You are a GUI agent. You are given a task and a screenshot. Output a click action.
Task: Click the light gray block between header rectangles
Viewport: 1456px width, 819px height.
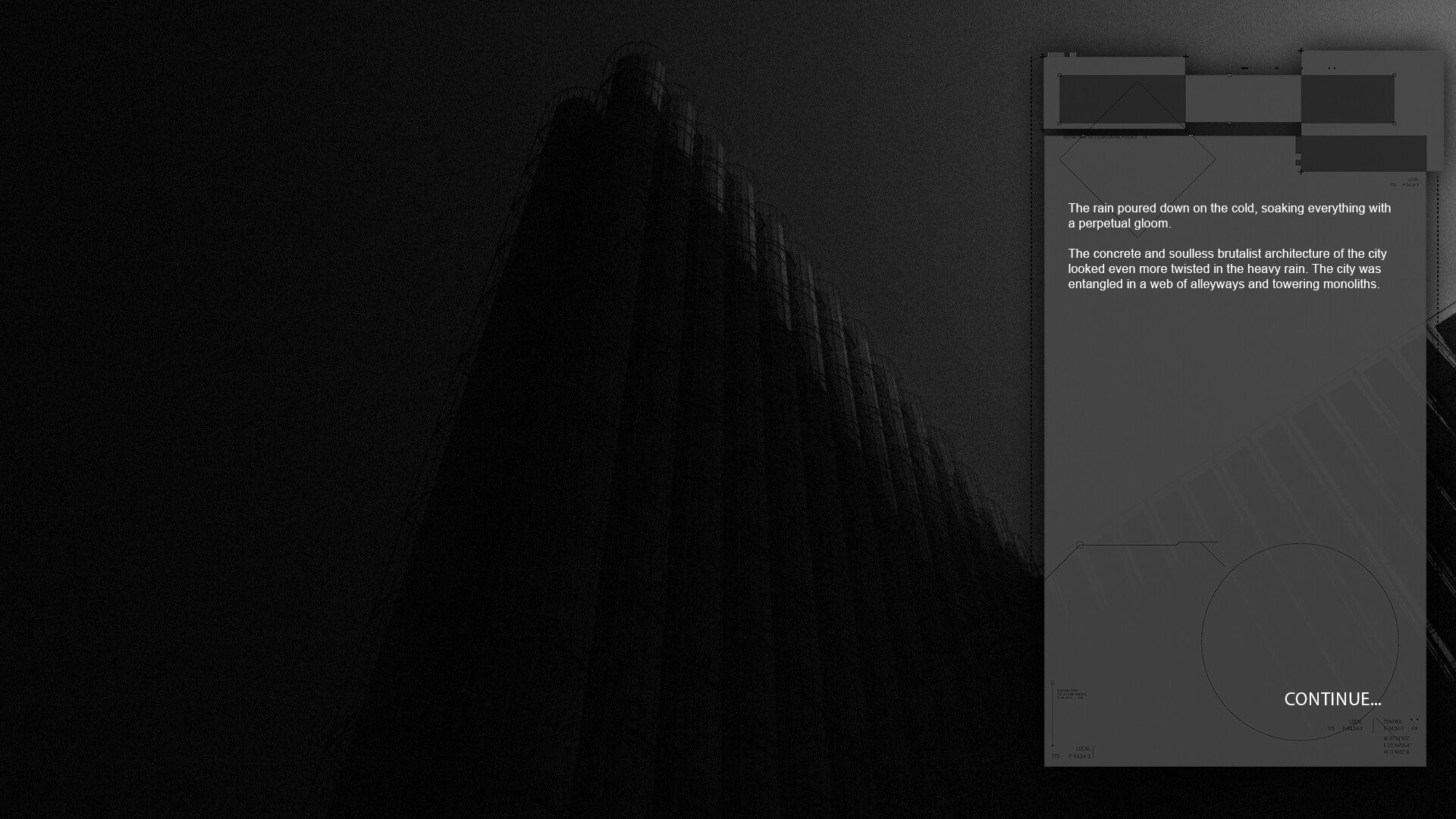tap(1243, 99)
